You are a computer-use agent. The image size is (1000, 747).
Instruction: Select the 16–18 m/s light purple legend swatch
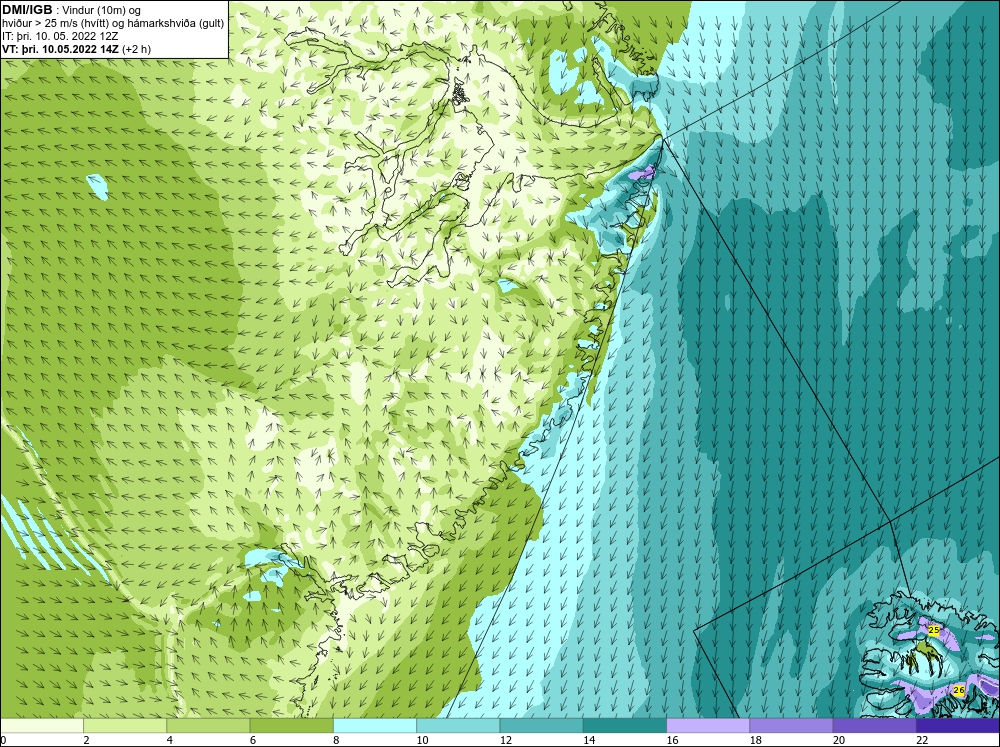click(708, 726)
